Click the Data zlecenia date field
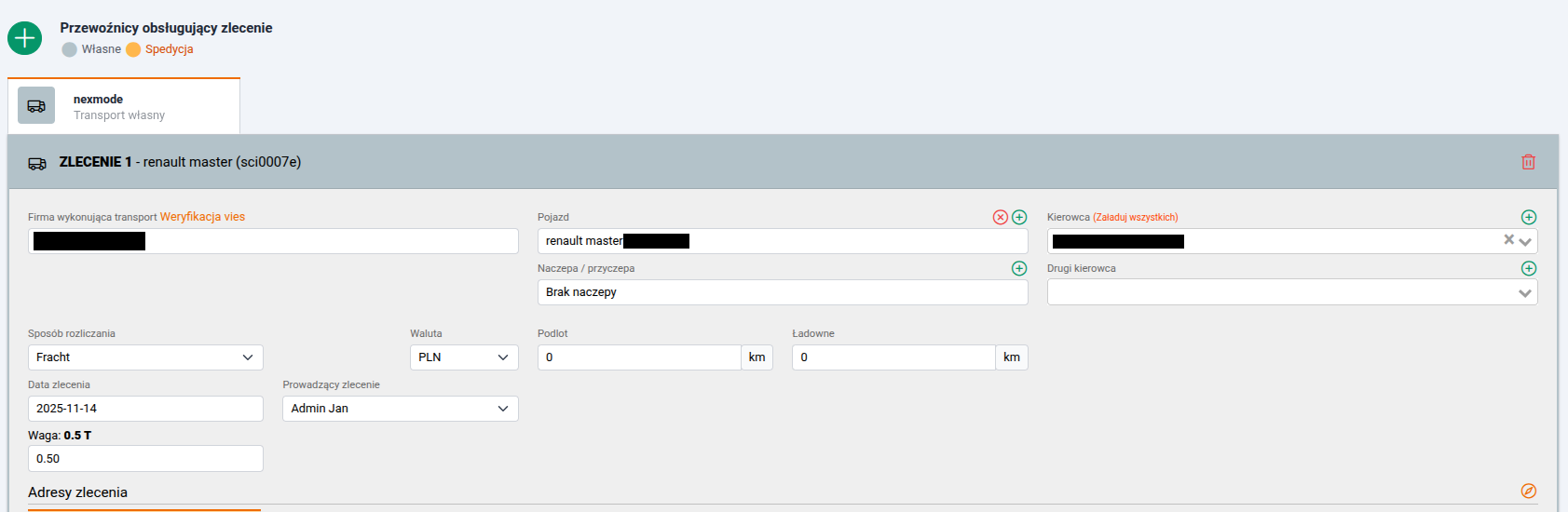The width and height of the screenshot is (1568, 512). [x=145, y=409]
